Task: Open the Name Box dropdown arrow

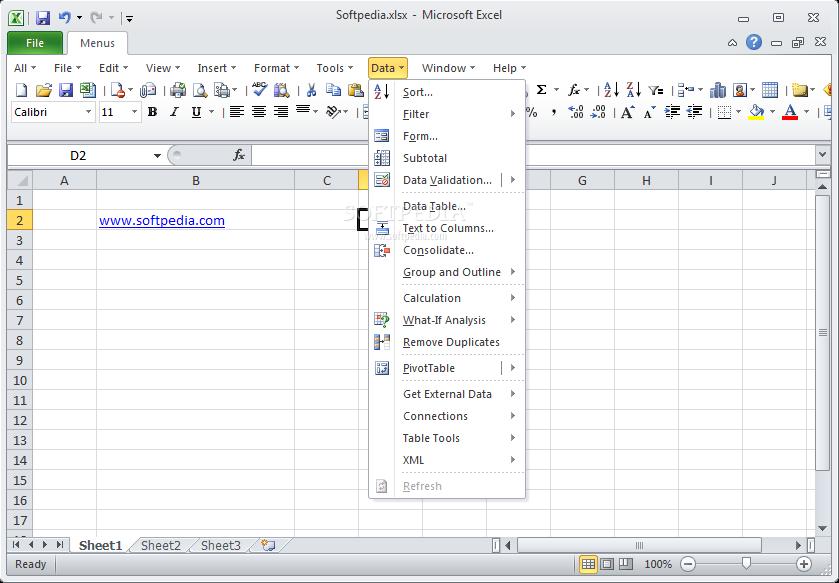Action: click(x=157, y=156)
